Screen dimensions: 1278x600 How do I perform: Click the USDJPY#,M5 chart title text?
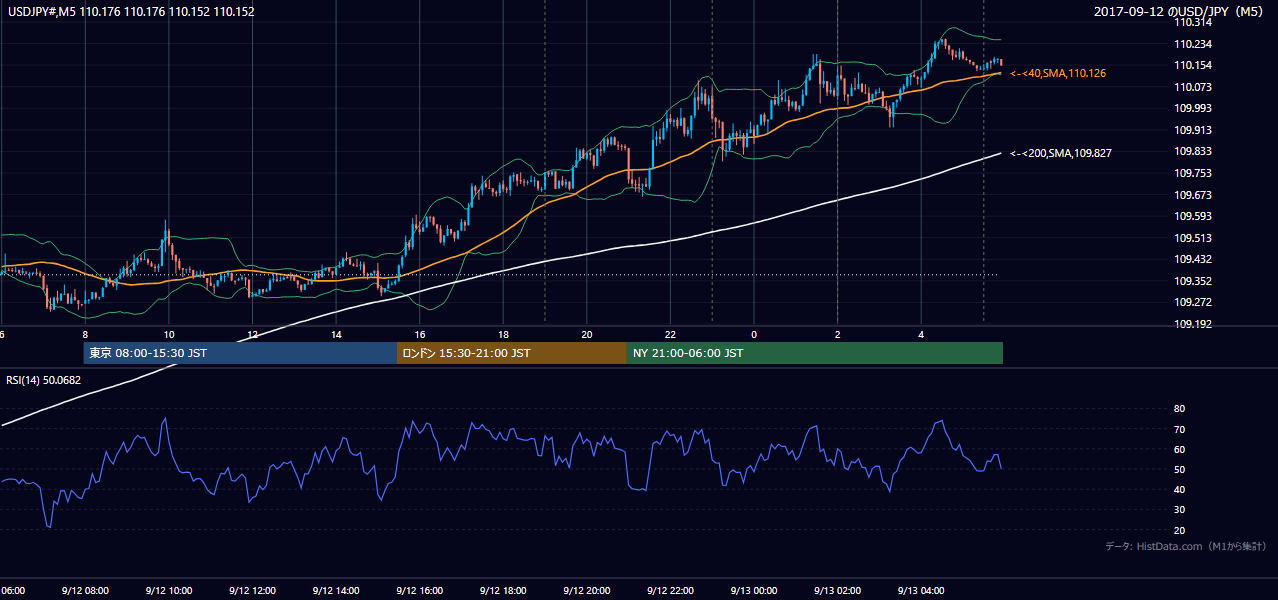(130, 12)
